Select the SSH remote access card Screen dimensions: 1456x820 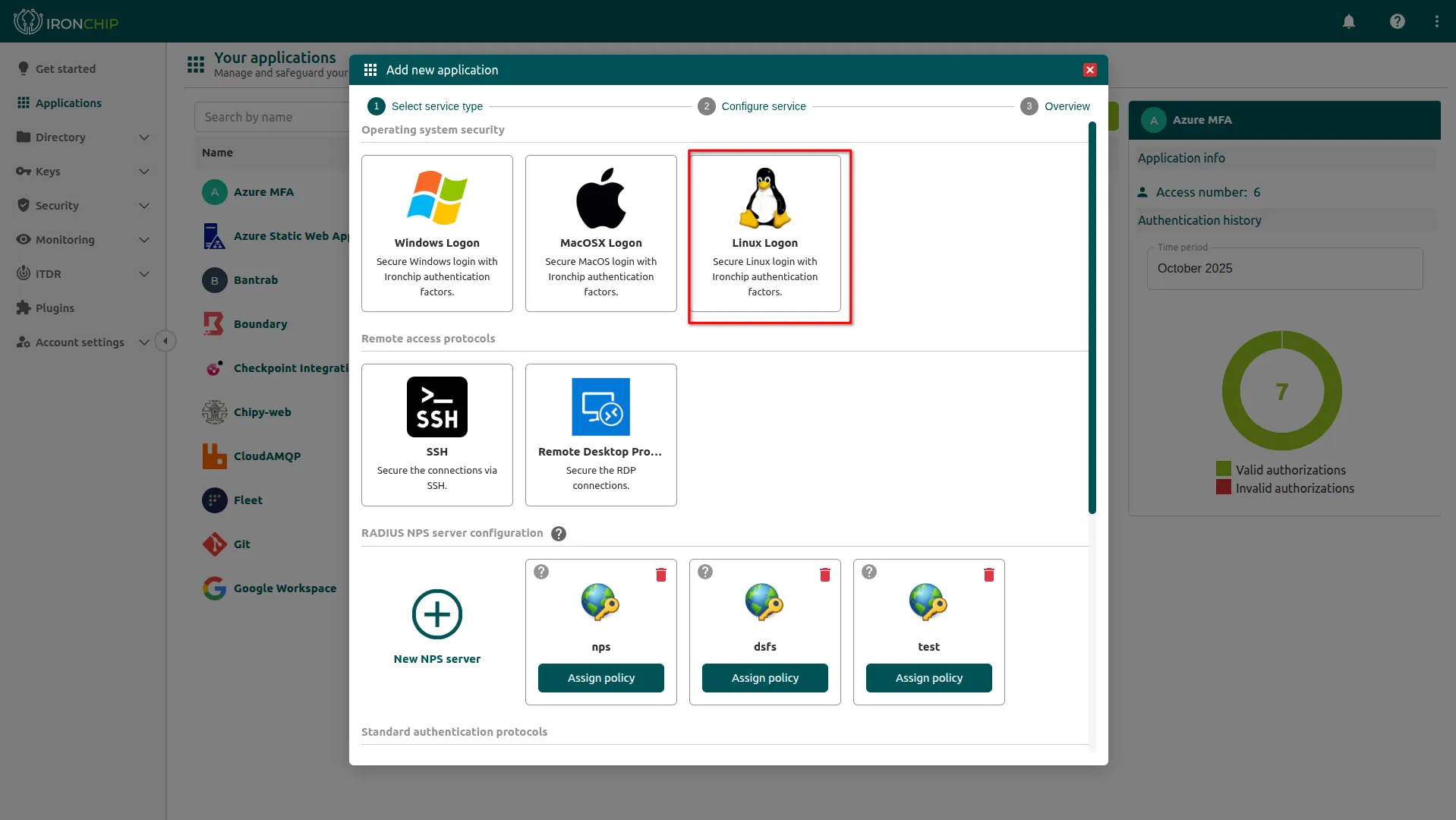436,435
